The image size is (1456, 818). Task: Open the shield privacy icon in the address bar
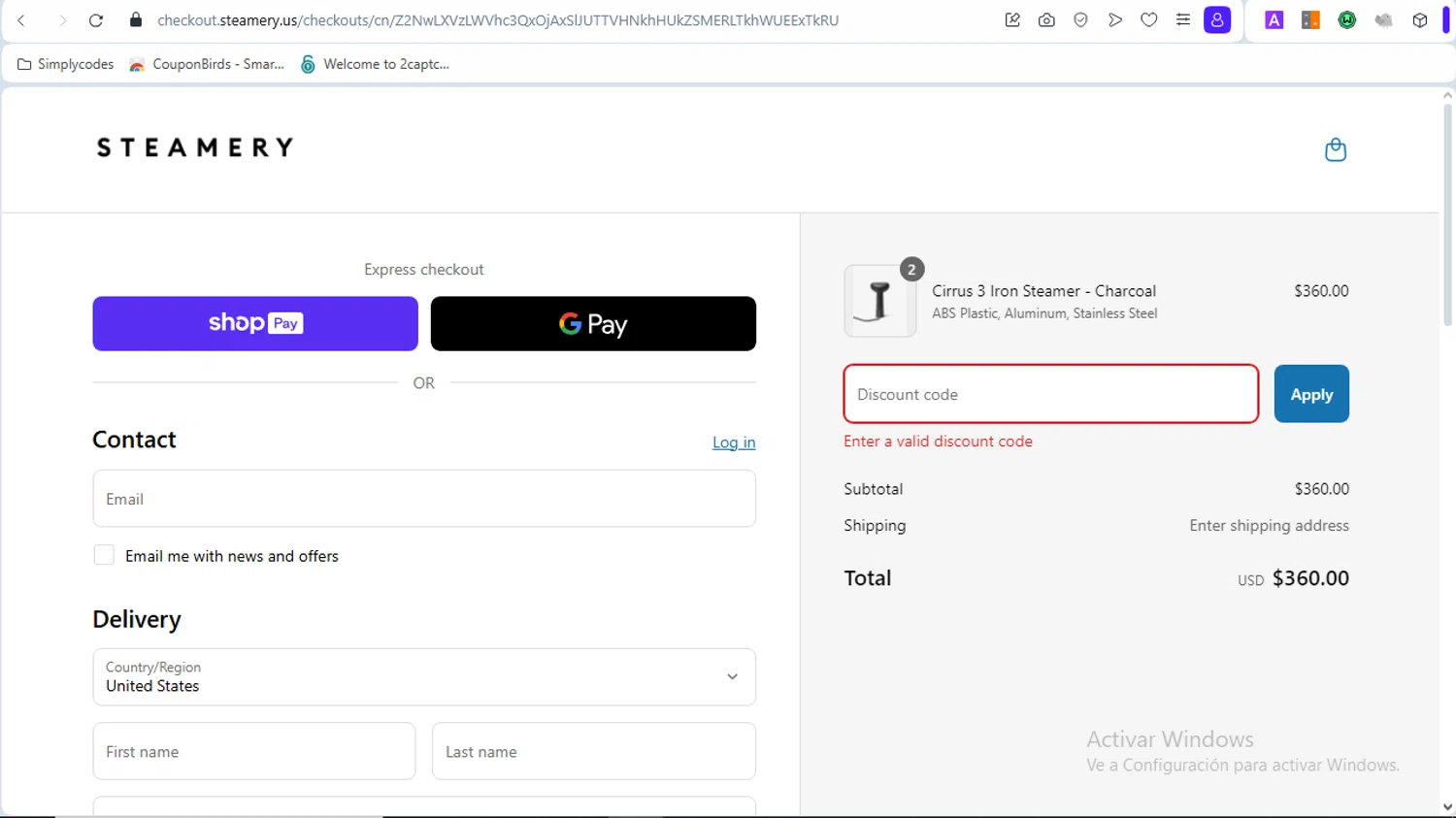pos(1080,19)
